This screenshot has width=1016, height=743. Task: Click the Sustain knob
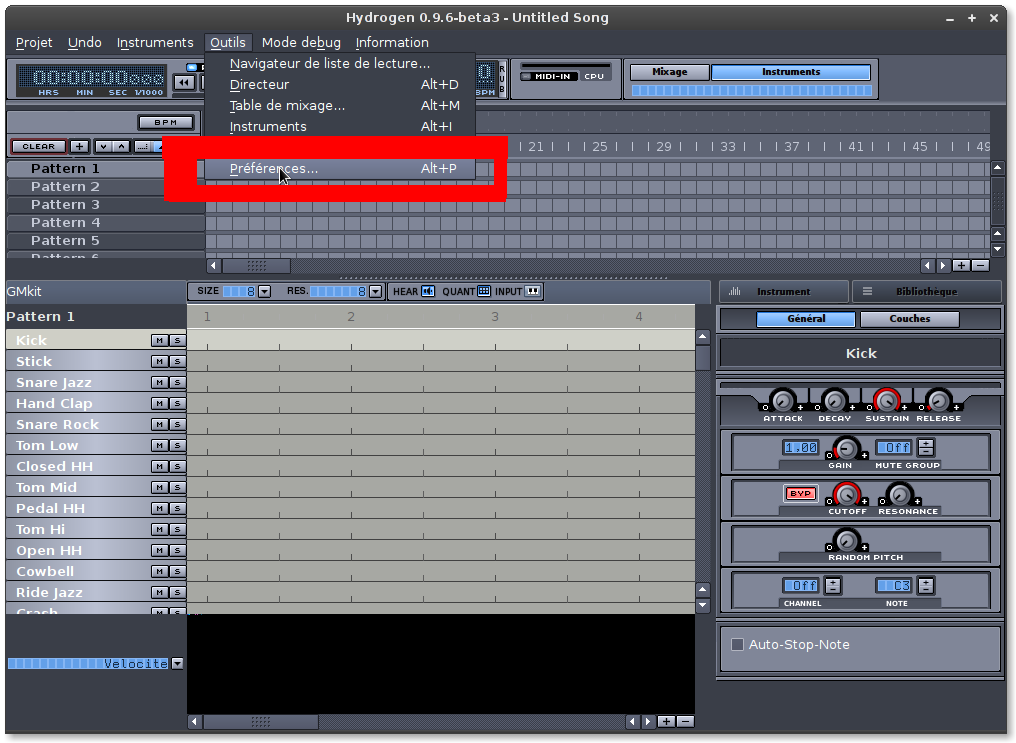[886, 401]
